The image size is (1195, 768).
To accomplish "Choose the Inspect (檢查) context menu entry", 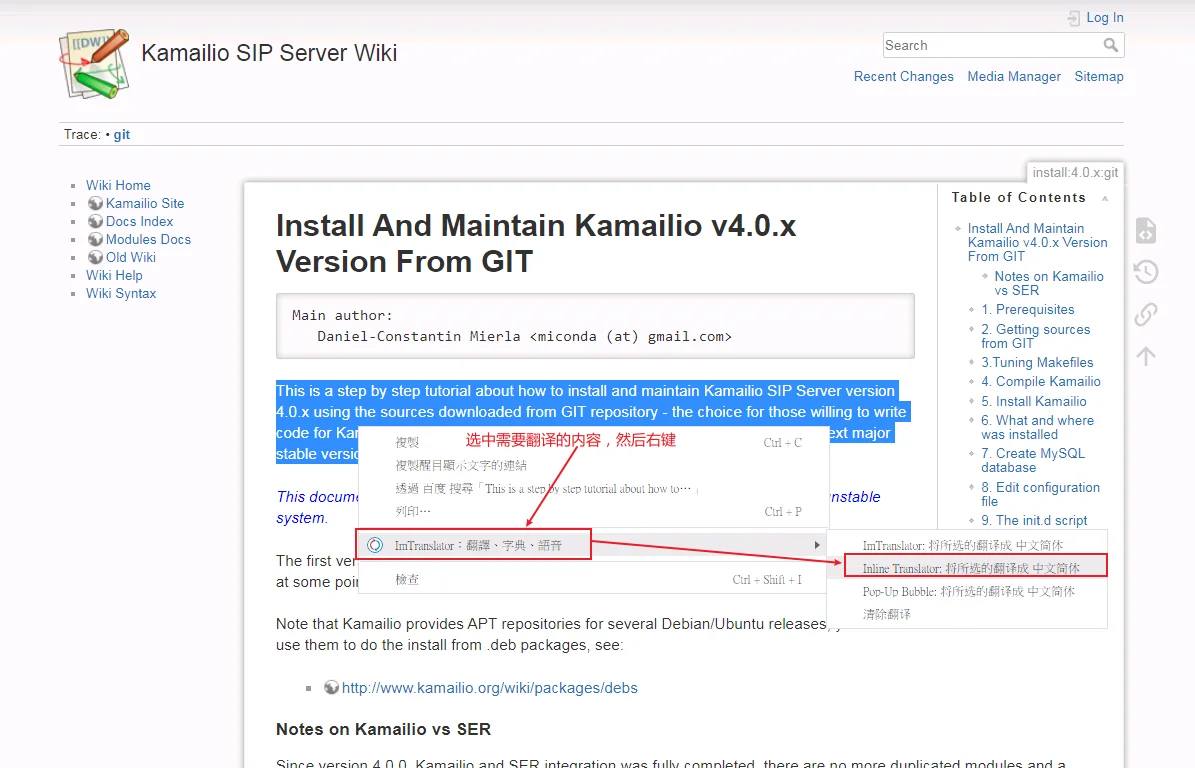I will point(593,579).
